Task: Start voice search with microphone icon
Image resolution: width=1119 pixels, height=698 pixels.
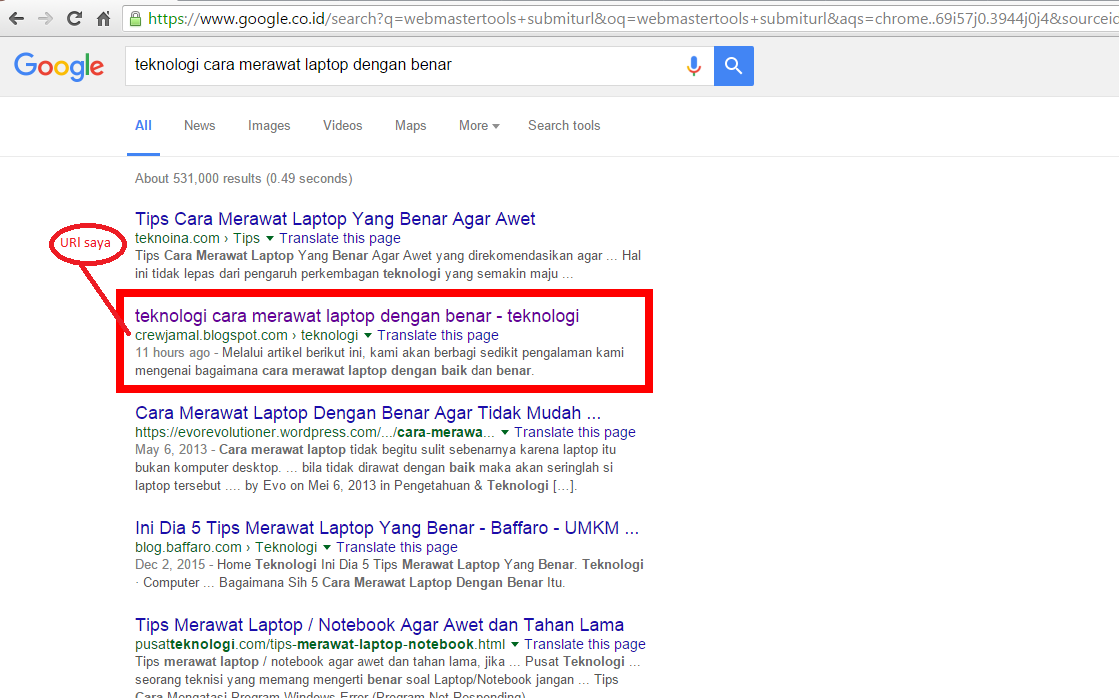Action: [x=693, y=66]
